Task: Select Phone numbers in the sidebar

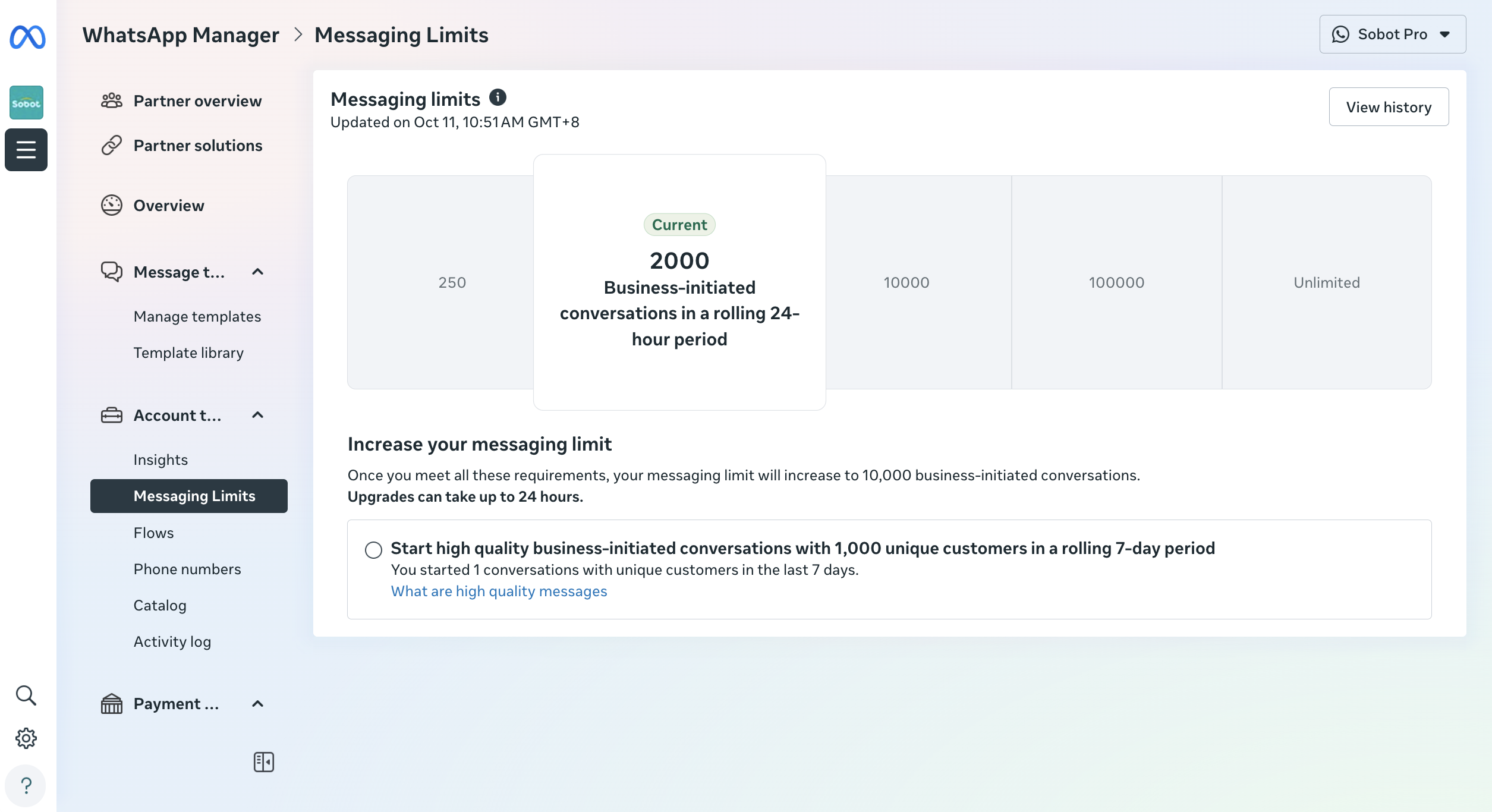Action: pos(187,569)
